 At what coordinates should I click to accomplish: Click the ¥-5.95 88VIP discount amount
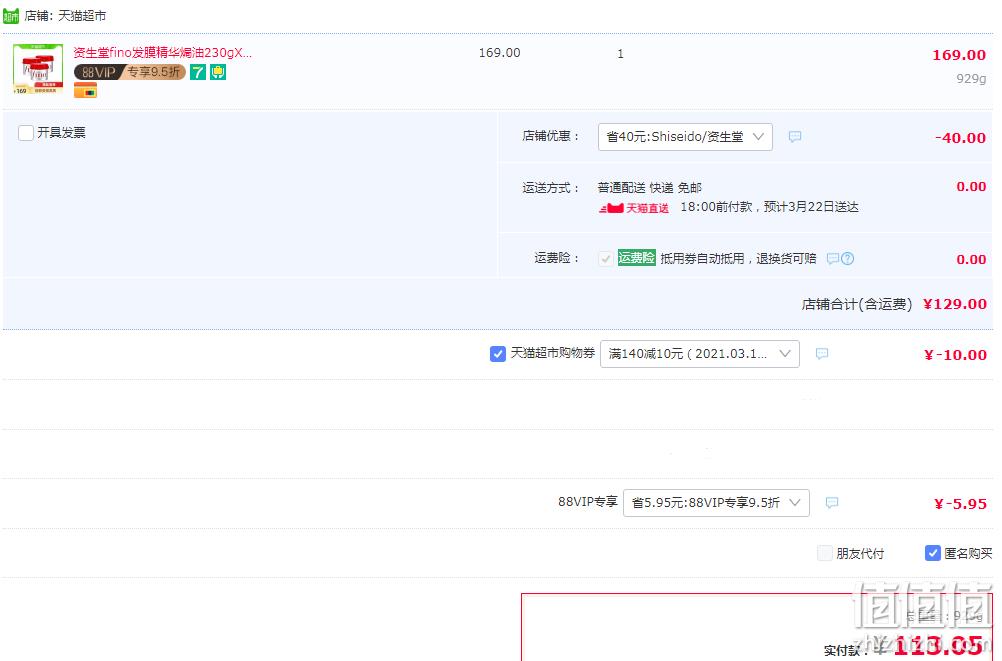pos(960,504)
